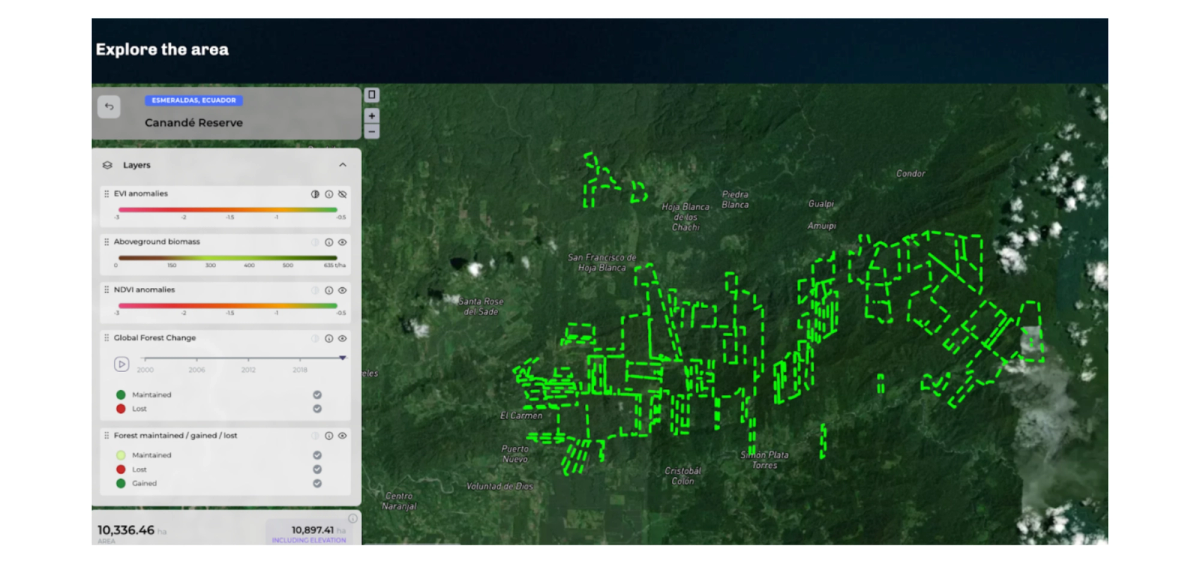Image resolution: width=1200 pixels, height=582 pixels.
Task: Click the timeline slider end handle
Action: tap(342, 357)
